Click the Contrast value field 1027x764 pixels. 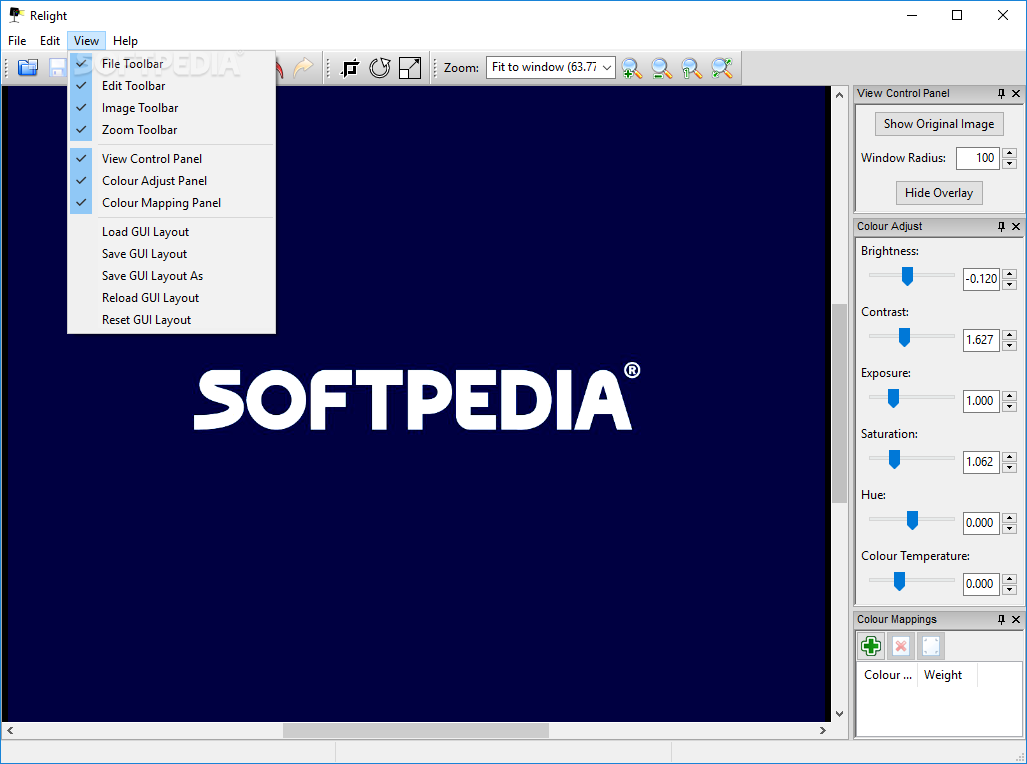[981, 340]
